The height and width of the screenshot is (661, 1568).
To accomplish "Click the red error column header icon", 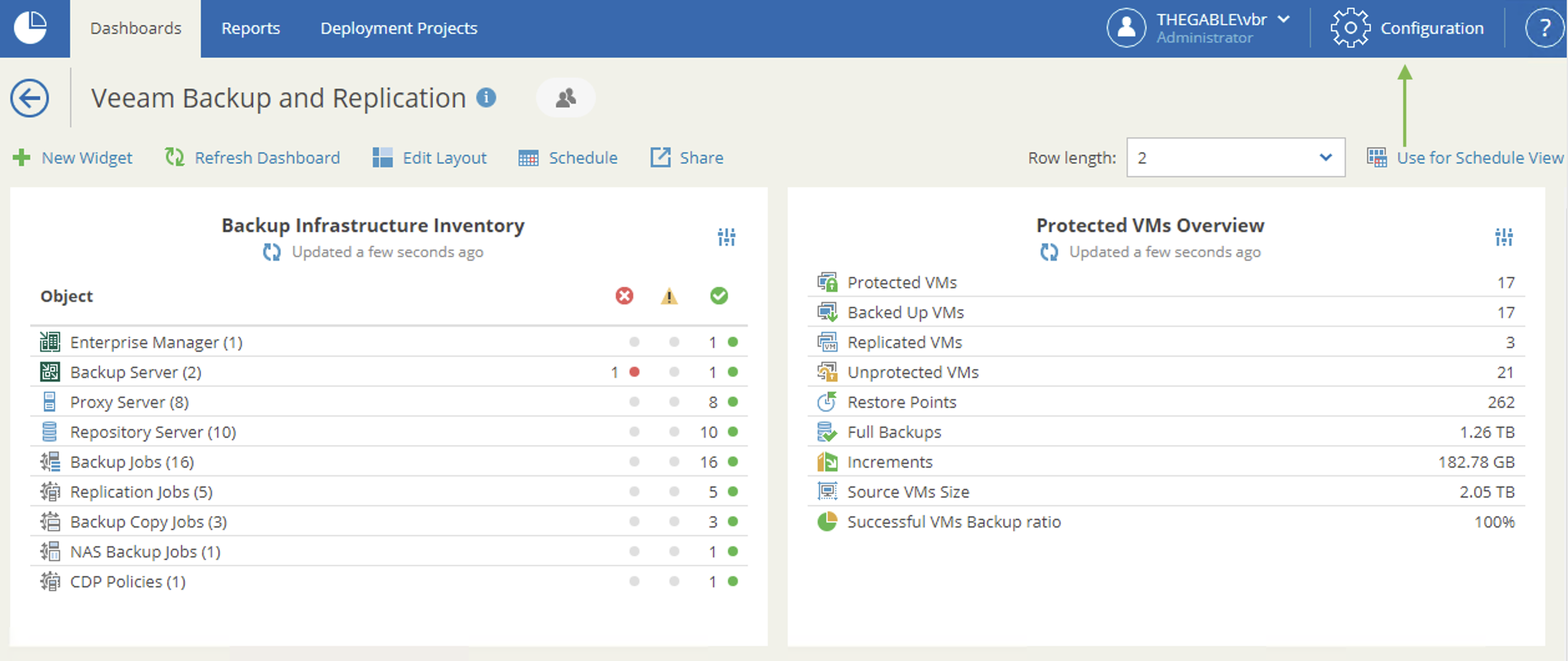I will tap(624, 296).
